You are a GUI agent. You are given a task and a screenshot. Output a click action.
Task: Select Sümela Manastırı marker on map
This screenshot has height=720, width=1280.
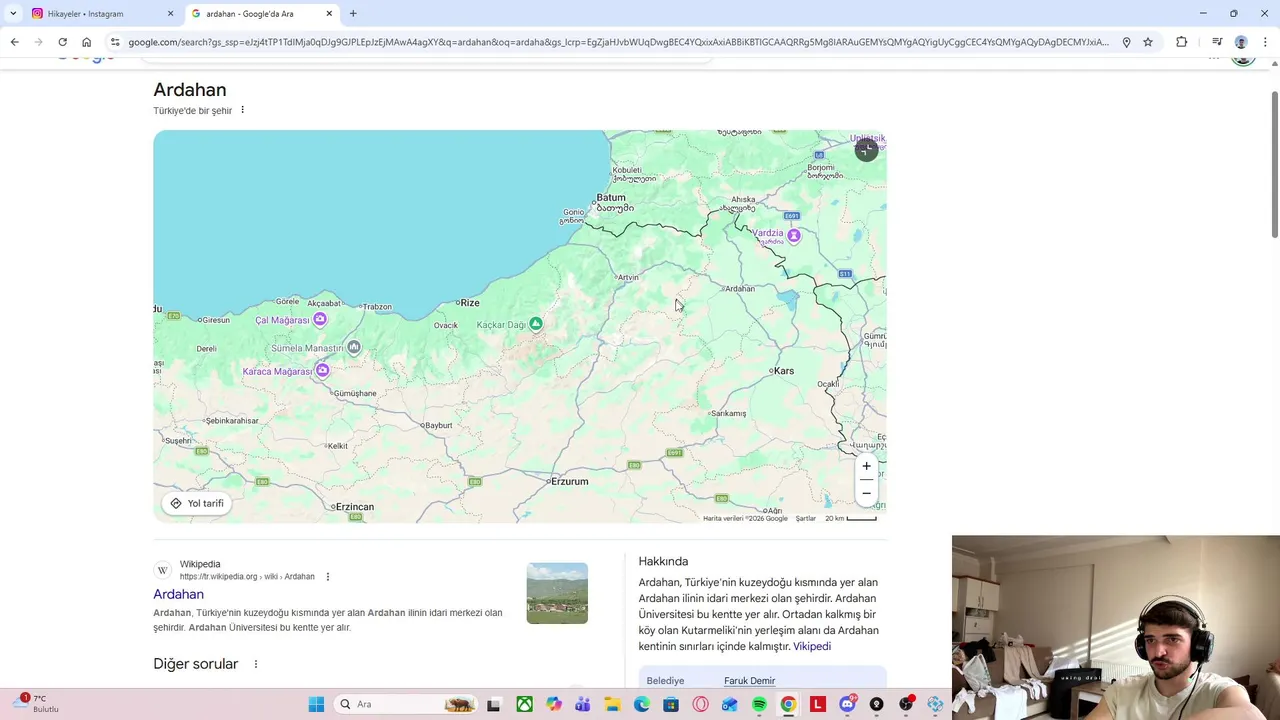tap(354, 348)
